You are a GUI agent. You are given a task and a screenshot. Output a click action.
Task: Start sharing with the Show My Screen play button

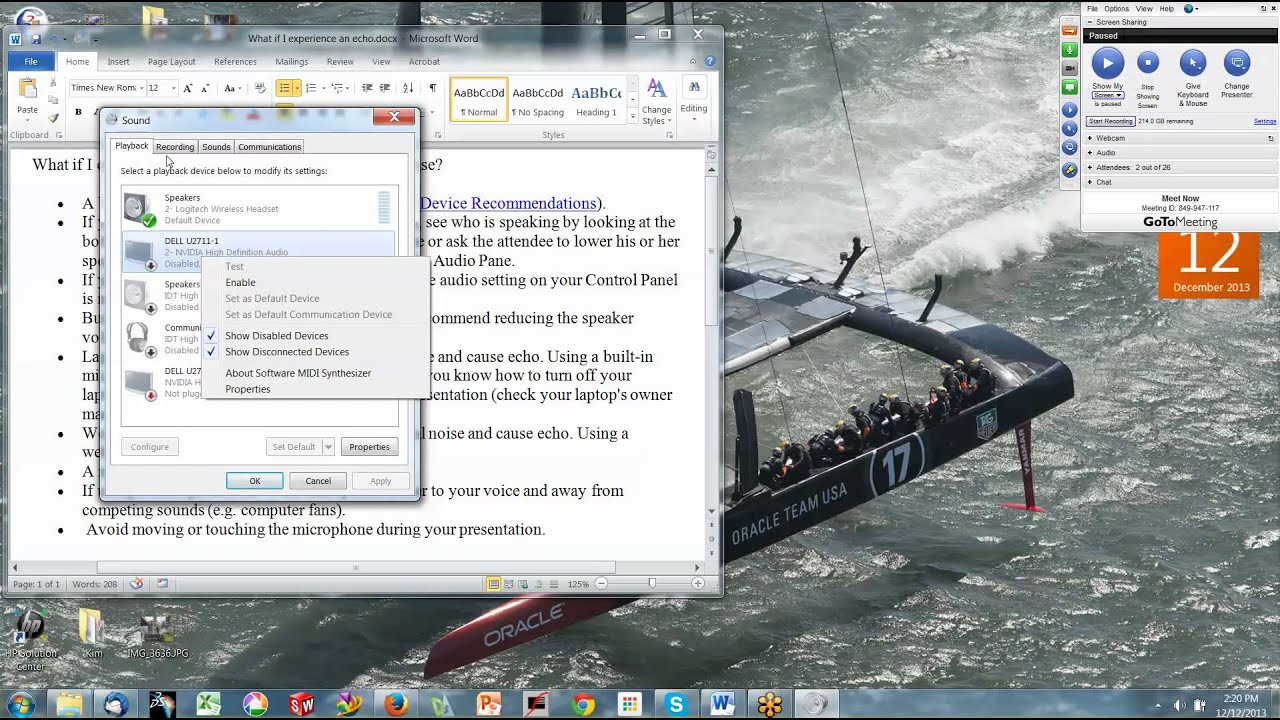coord(1107,63)
